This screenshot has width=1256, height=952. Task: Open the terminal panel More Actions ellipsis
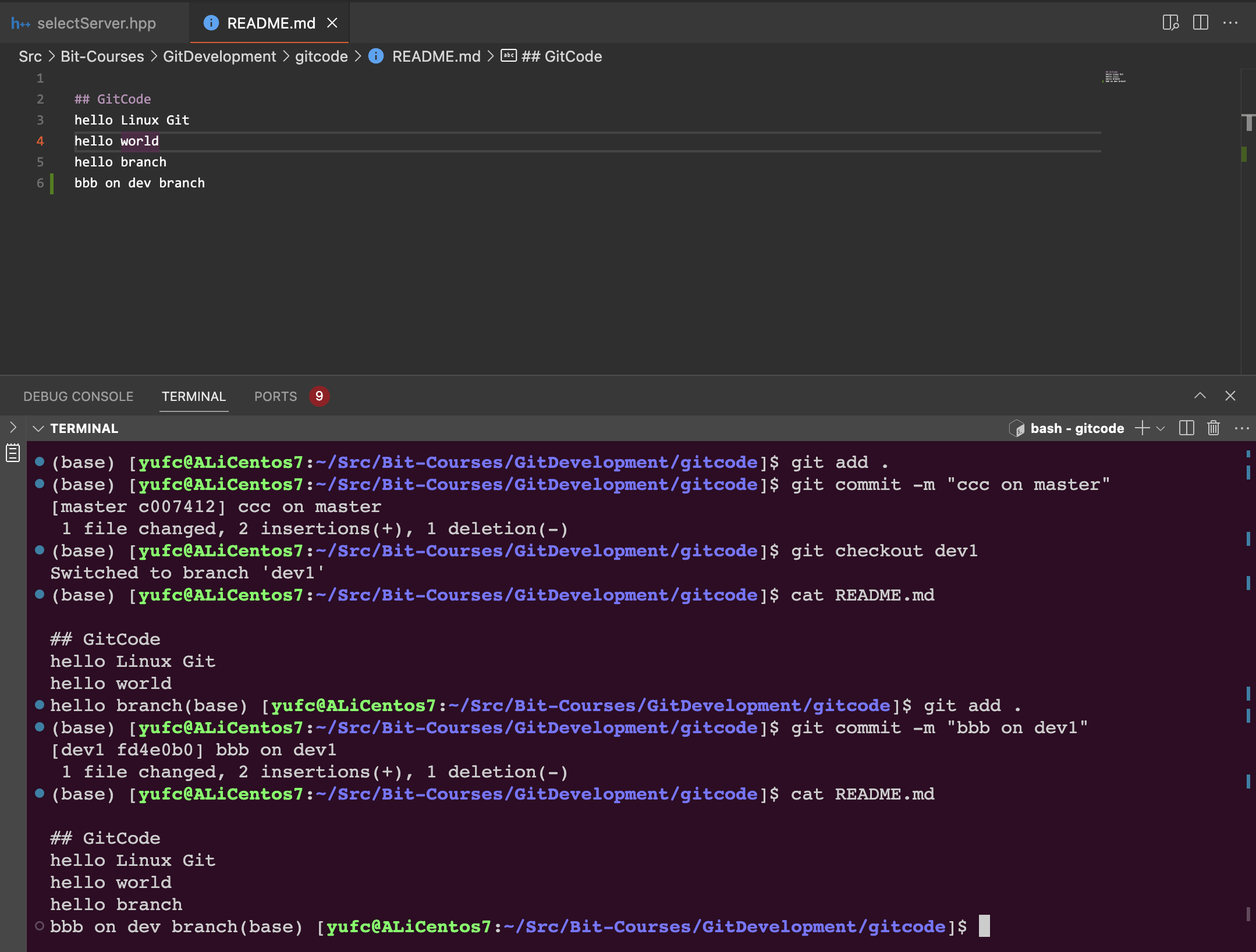[x=1241, y=428]
